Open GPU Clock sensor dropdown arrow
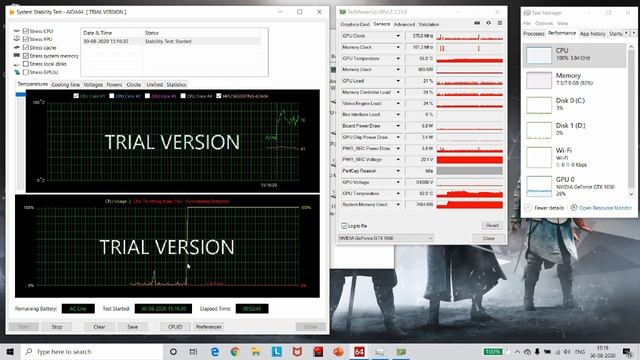Image resolution: width=640 pixels, height=360 pixels. [398, 36]
